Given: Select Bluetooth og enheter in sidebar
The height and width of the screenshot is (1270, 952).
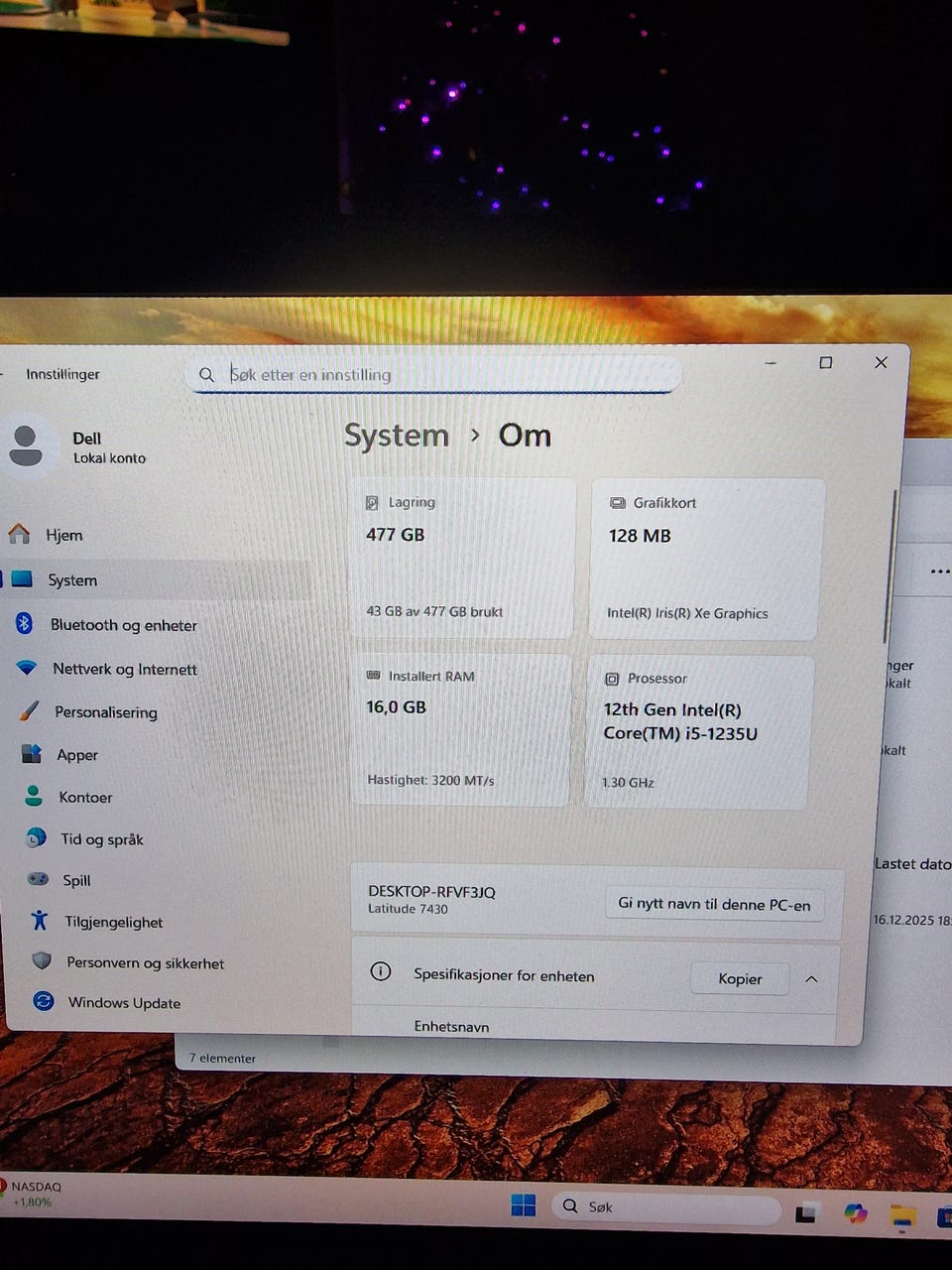Looking at the screenshot, I should click(124, 625).
